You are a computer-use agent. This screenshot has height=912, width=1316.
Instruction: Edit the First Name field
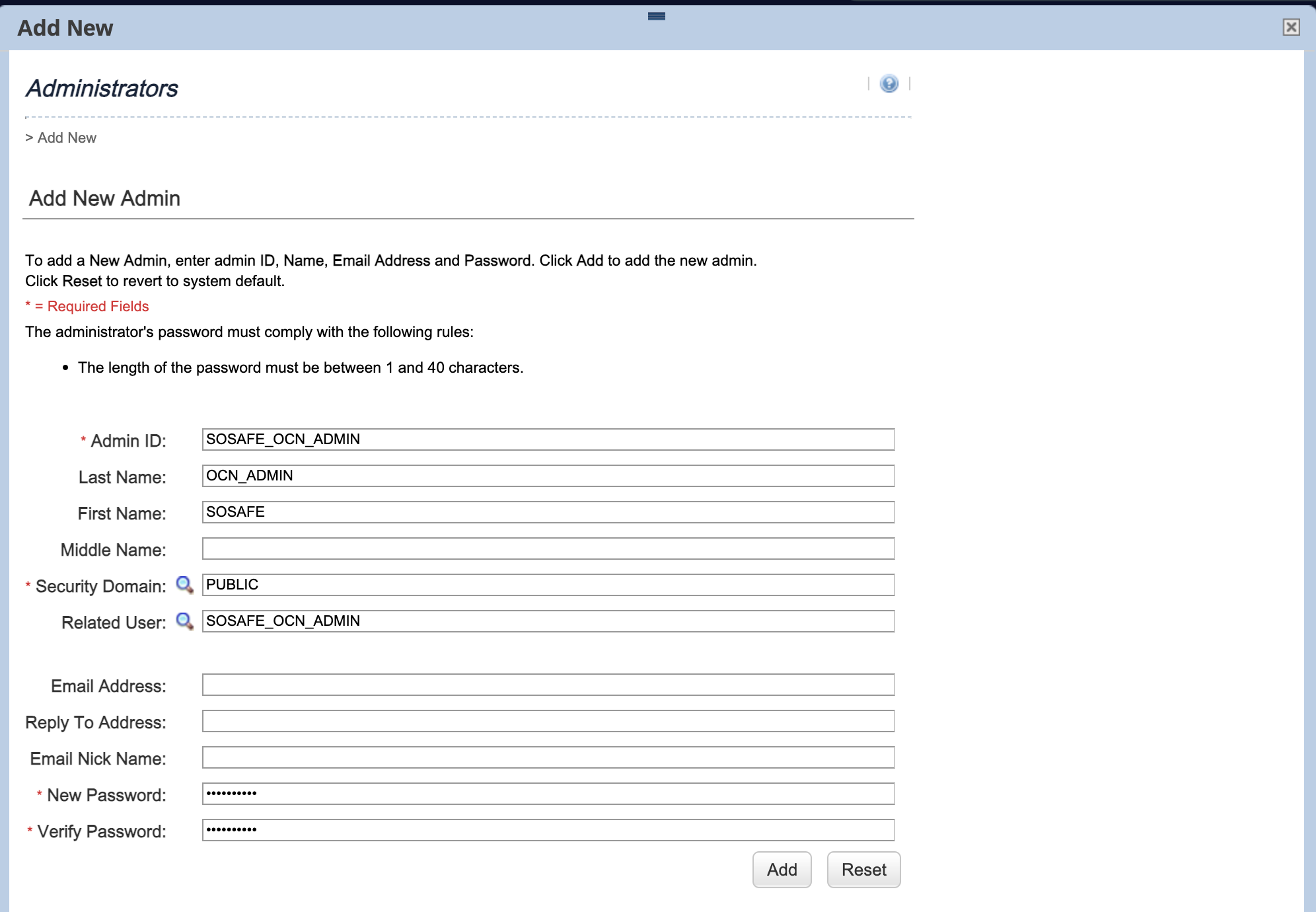point(548,512)
